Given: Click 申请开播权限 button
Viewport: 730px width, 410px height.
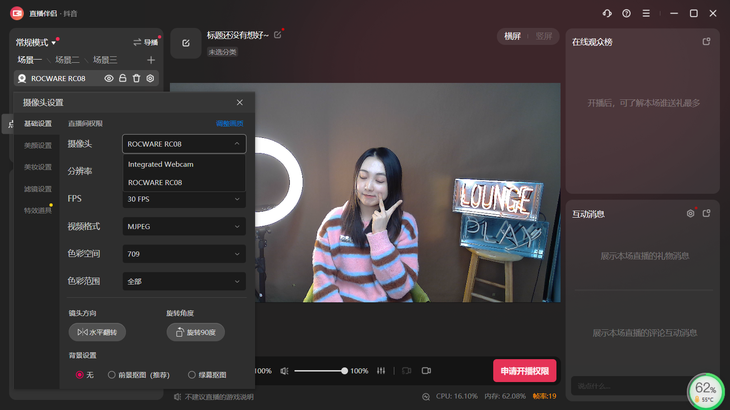Looking at the screenshot, I should pyautogui.click(x=524, y=371).
